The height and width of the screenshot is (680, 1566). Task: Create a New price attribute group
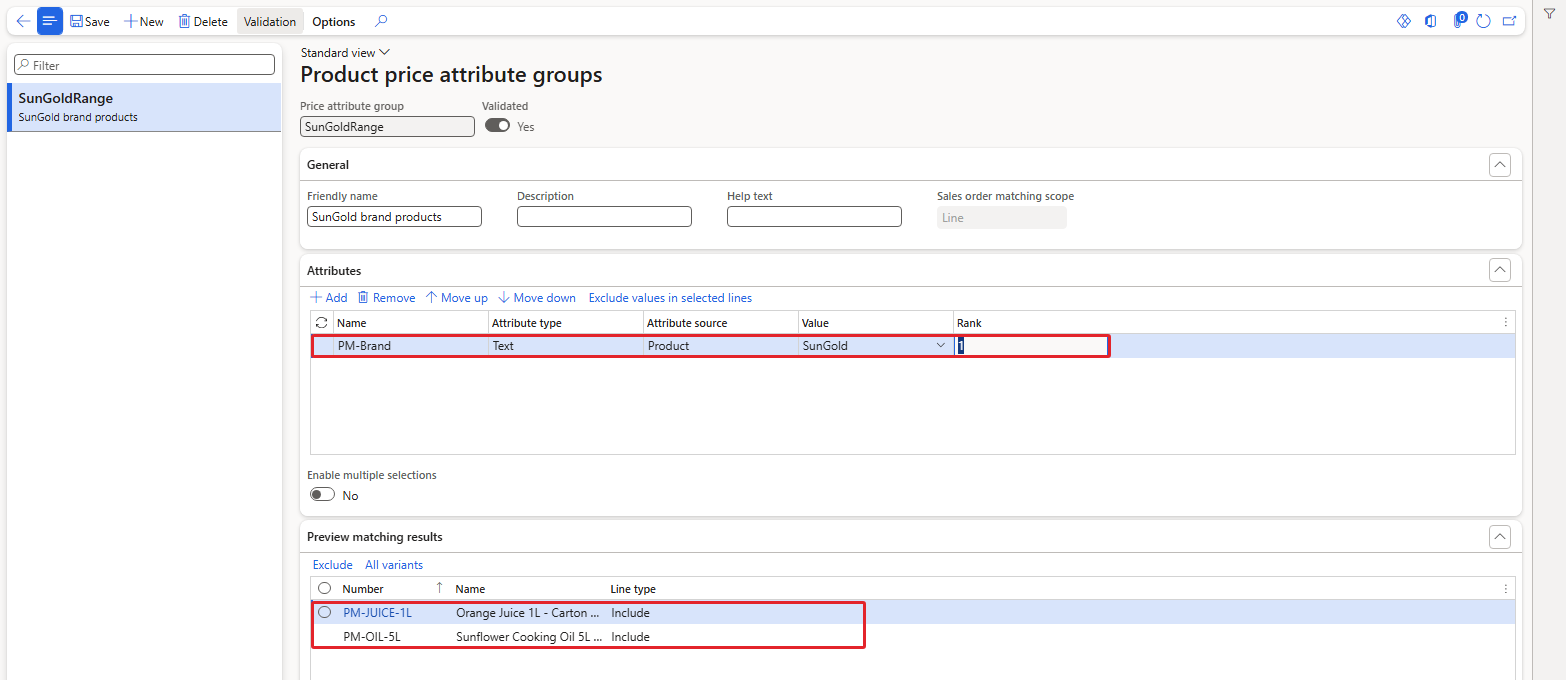(144, 21)
